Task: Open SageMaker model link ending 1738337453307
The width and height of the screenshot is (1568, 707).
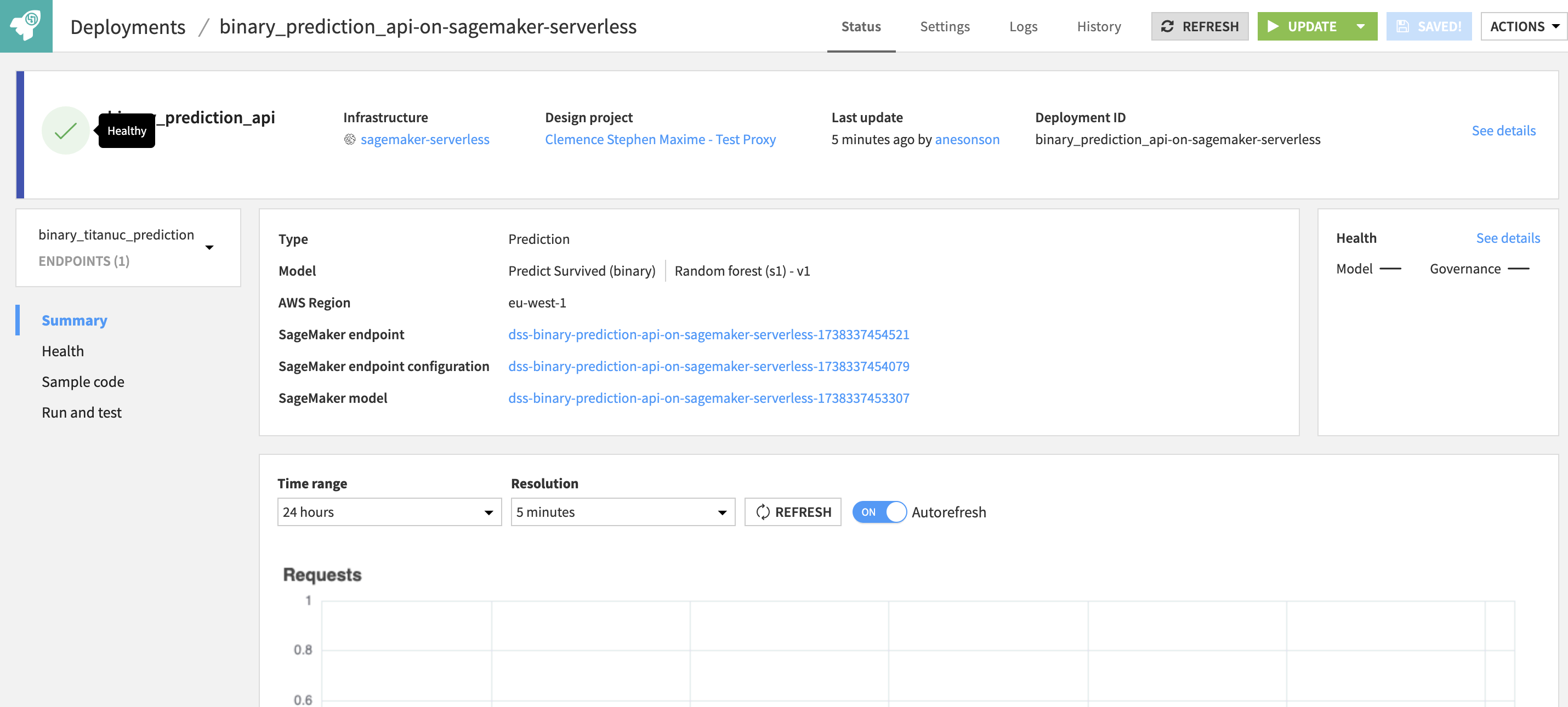Action: [708, 397]
